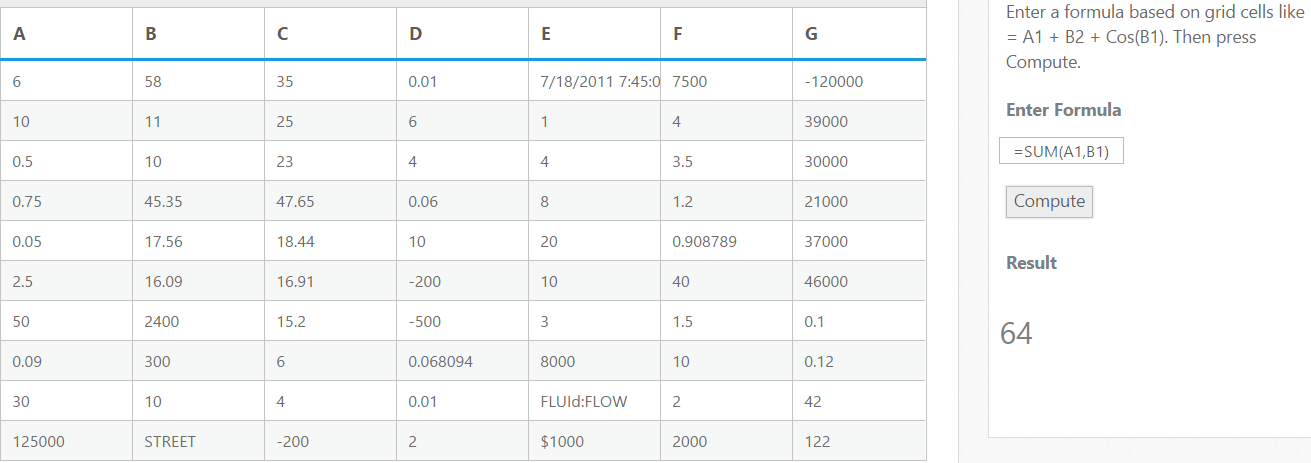Click the result value 64
Screen dimensions: 1311x463
click(1016, 333)
